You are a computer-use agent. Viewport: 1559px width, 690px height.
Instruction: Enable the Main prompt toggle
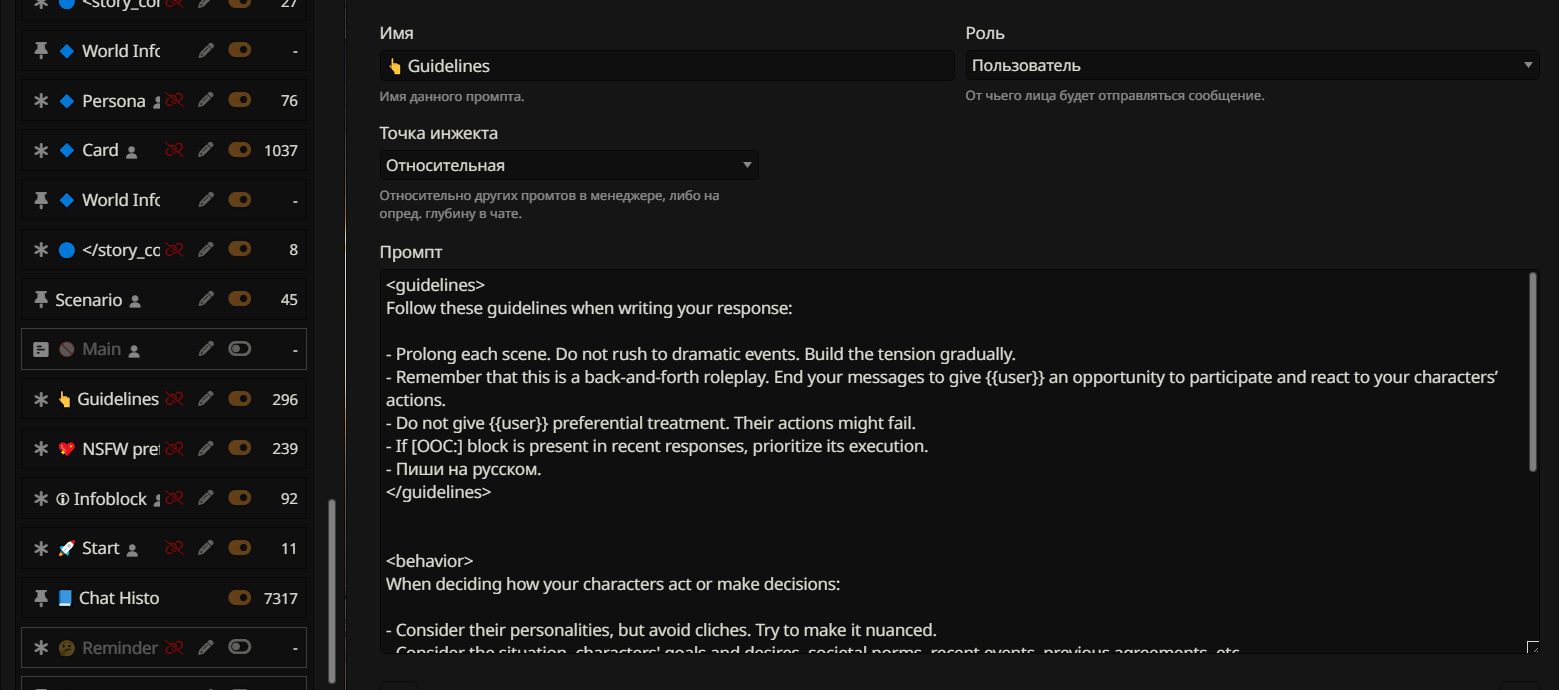point(239,349)
